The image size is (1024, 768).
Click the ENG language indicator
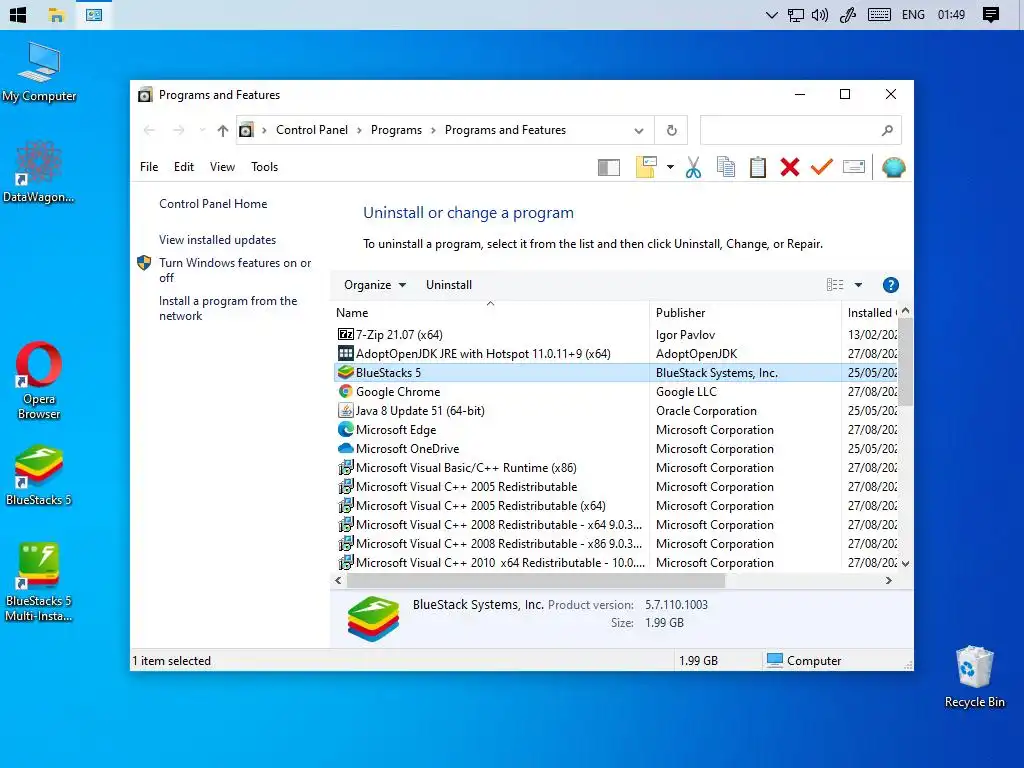[913, 14]
